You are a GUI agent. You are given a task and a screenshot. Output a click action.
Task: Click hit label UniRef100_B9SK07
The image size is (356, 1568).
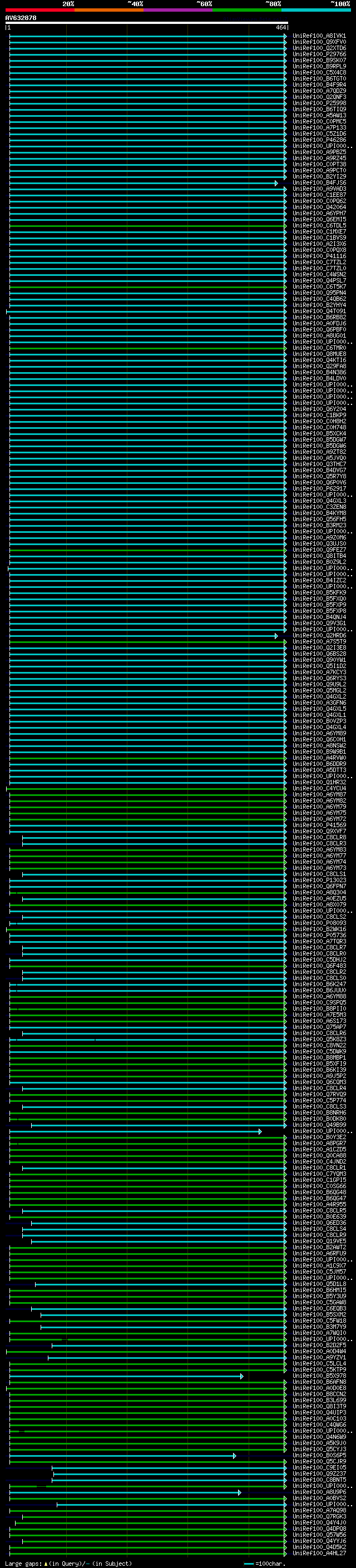point(319,60)
